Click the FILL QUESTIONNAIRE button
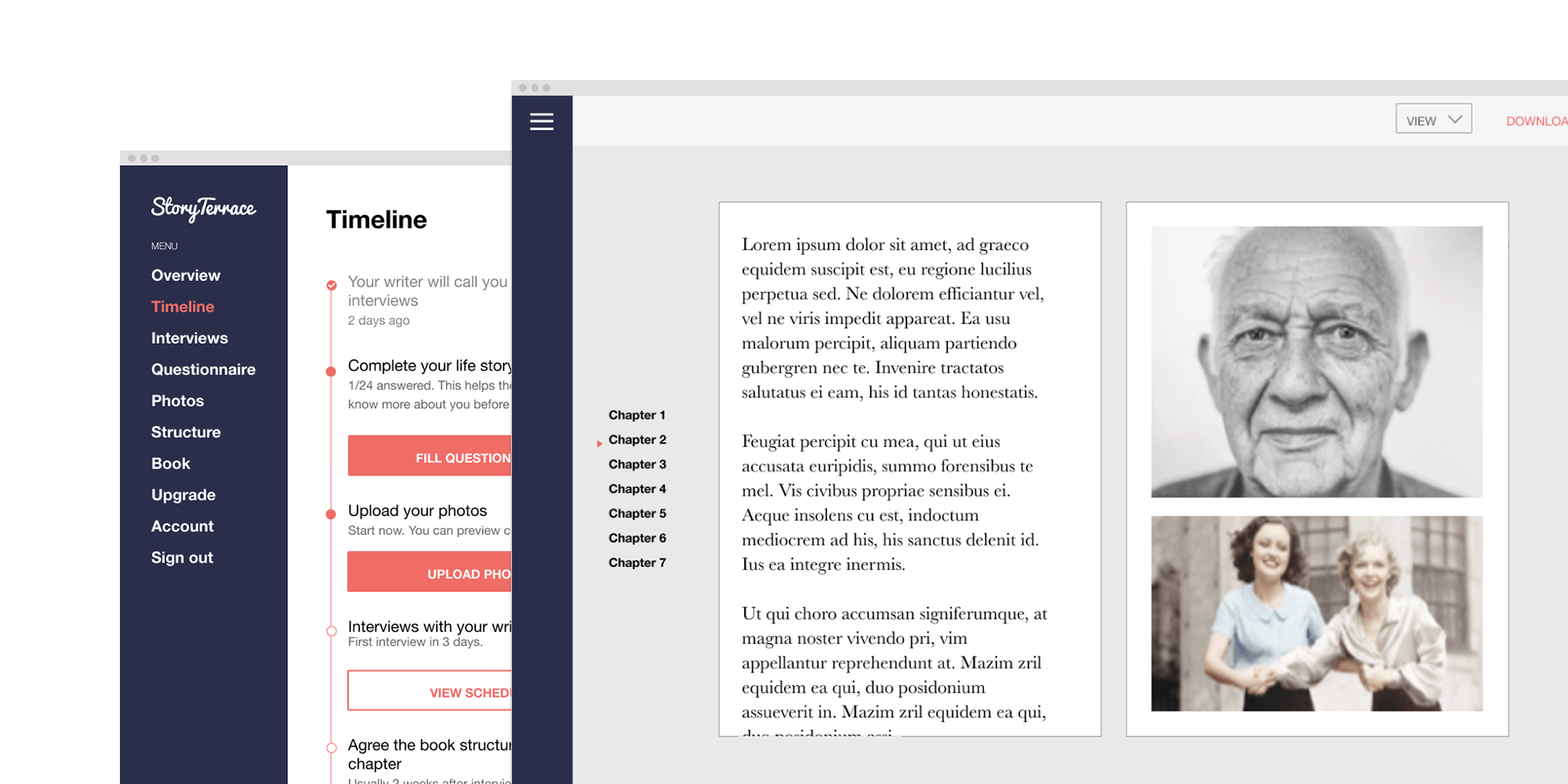1568x784 pixels. point(430,456)
